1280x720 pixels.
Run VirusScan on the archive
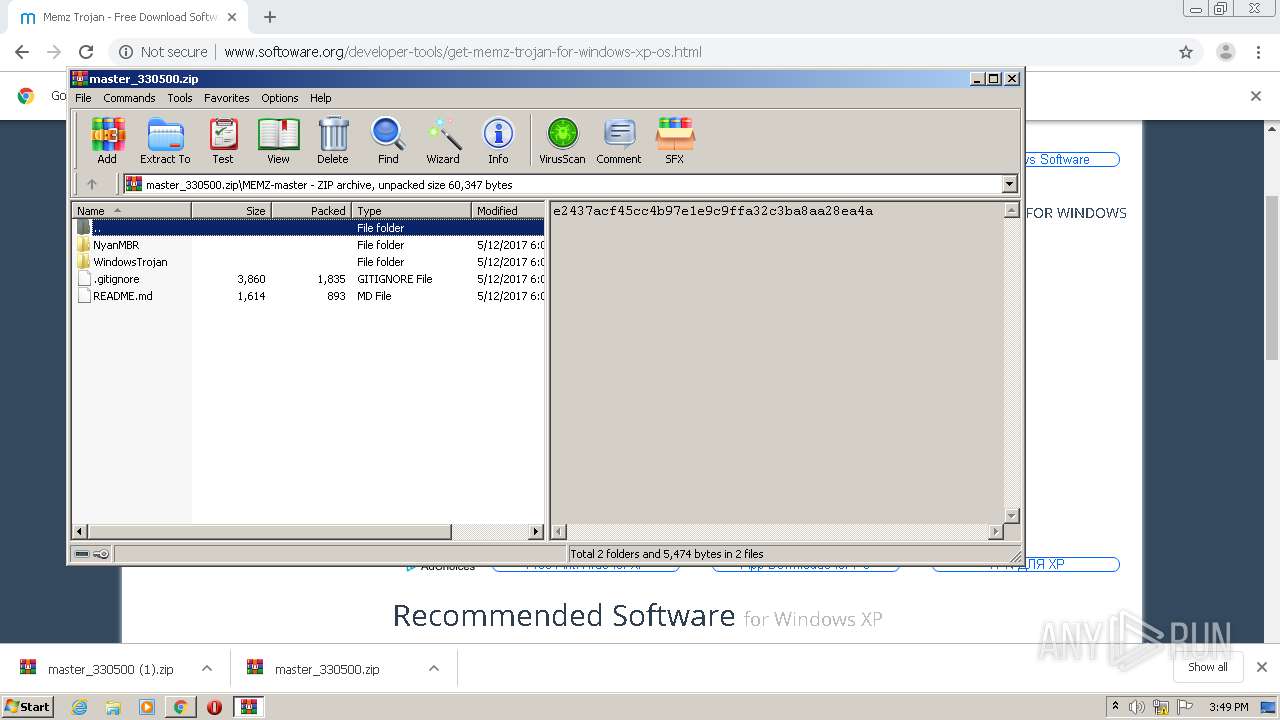562,140
